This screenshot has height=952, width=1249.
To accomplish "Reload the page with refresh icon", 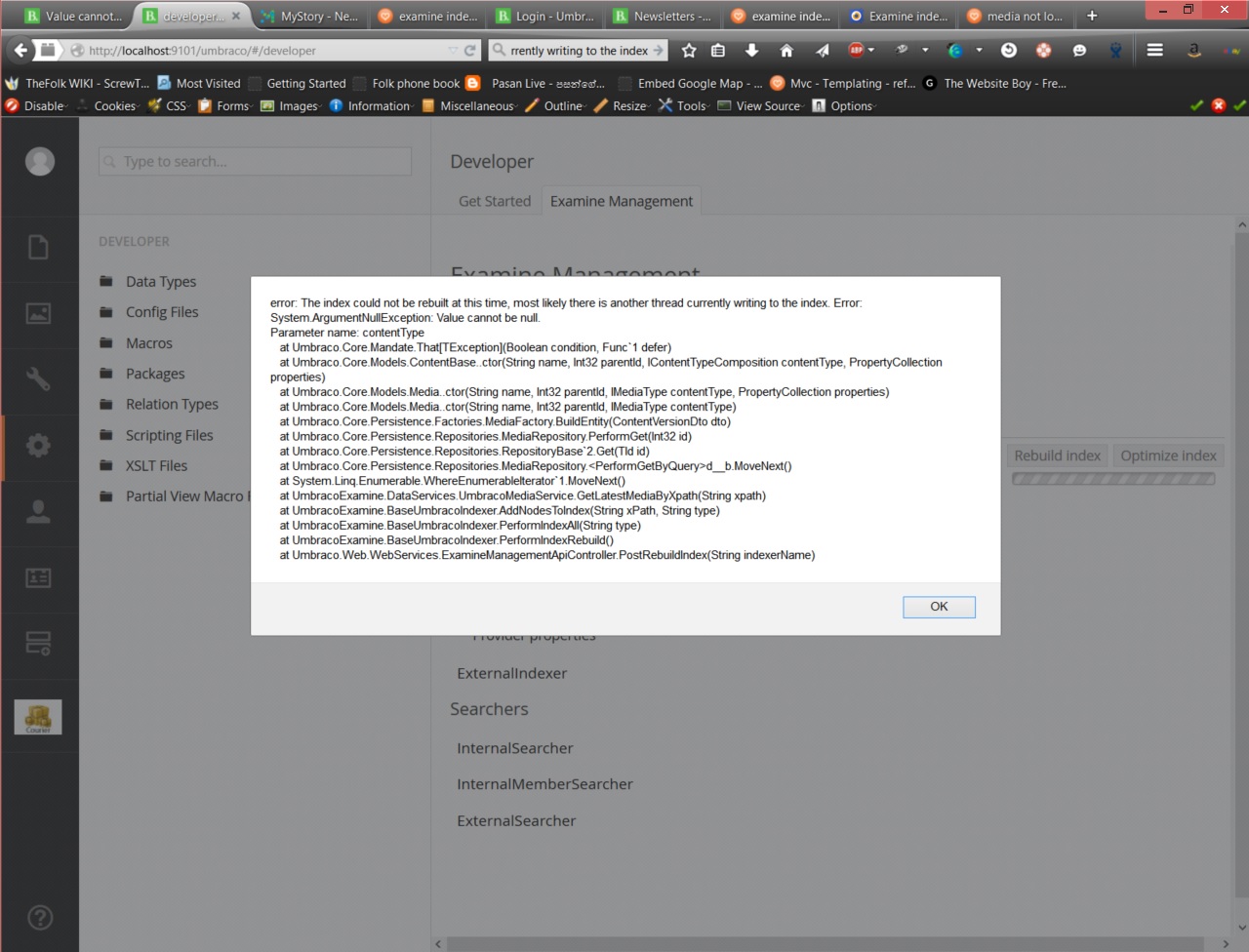I will pos(470,51).
